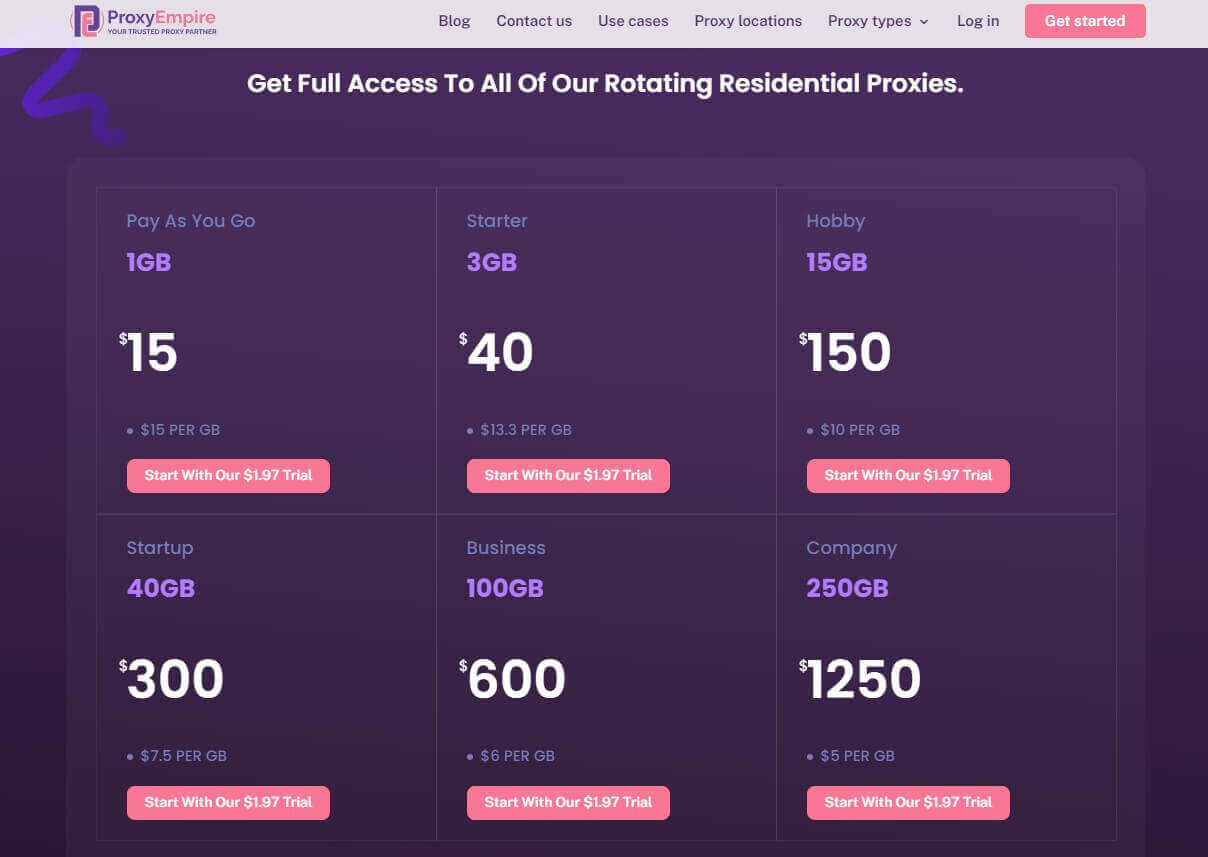
Task: Click the $1250 Company plan price
Action: [863, 679]
